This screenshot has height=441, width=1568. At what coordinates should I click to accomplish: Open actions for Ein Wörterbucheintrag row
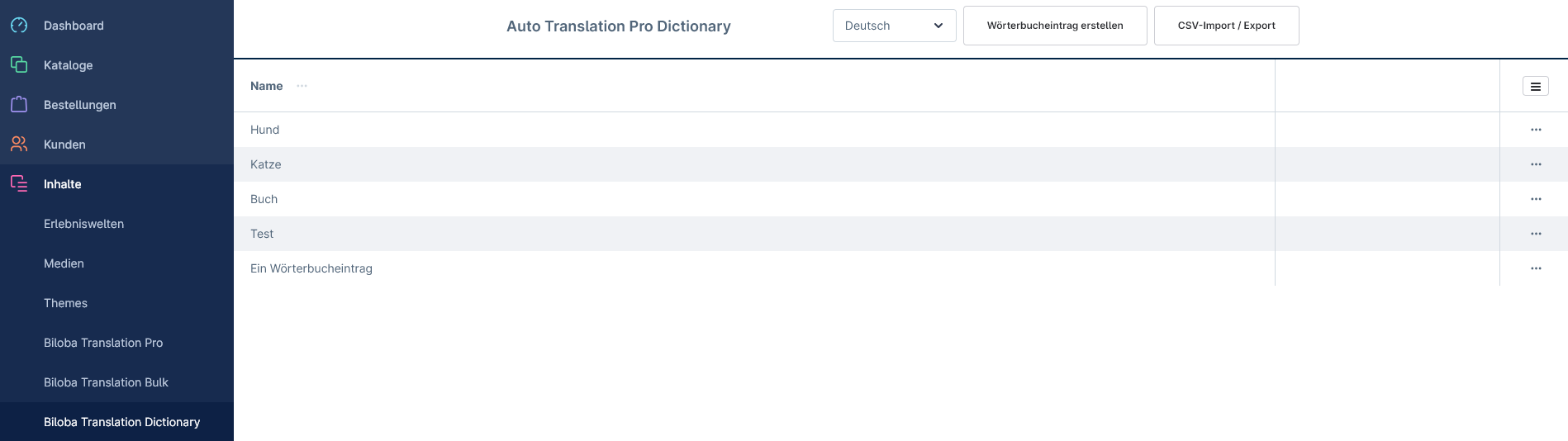pyautogui.click(x=1536, y=268)
